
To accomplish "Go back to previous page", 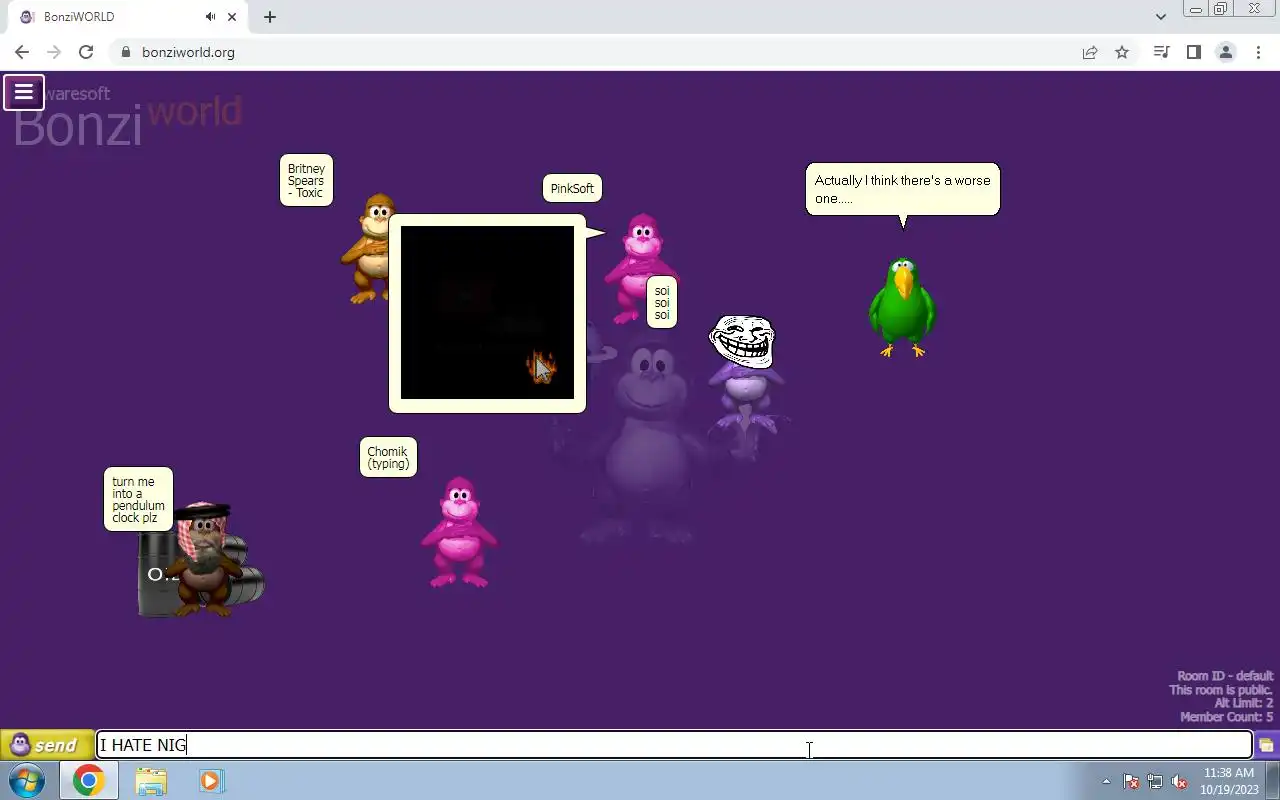I will pyautogui.click(x=22, y=52).
